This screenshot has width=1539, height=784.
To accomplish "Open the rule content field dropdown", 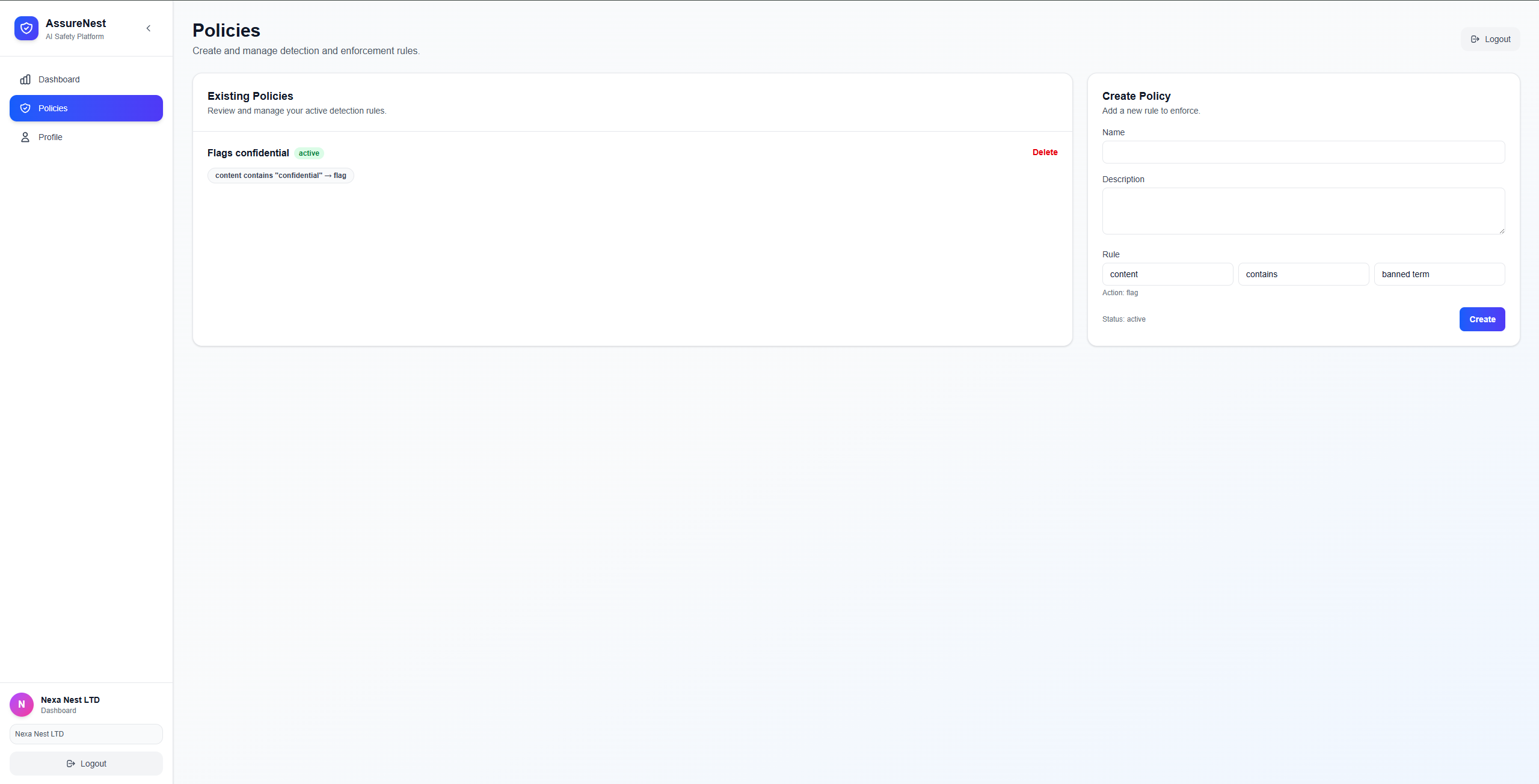I will point(1167,274).
